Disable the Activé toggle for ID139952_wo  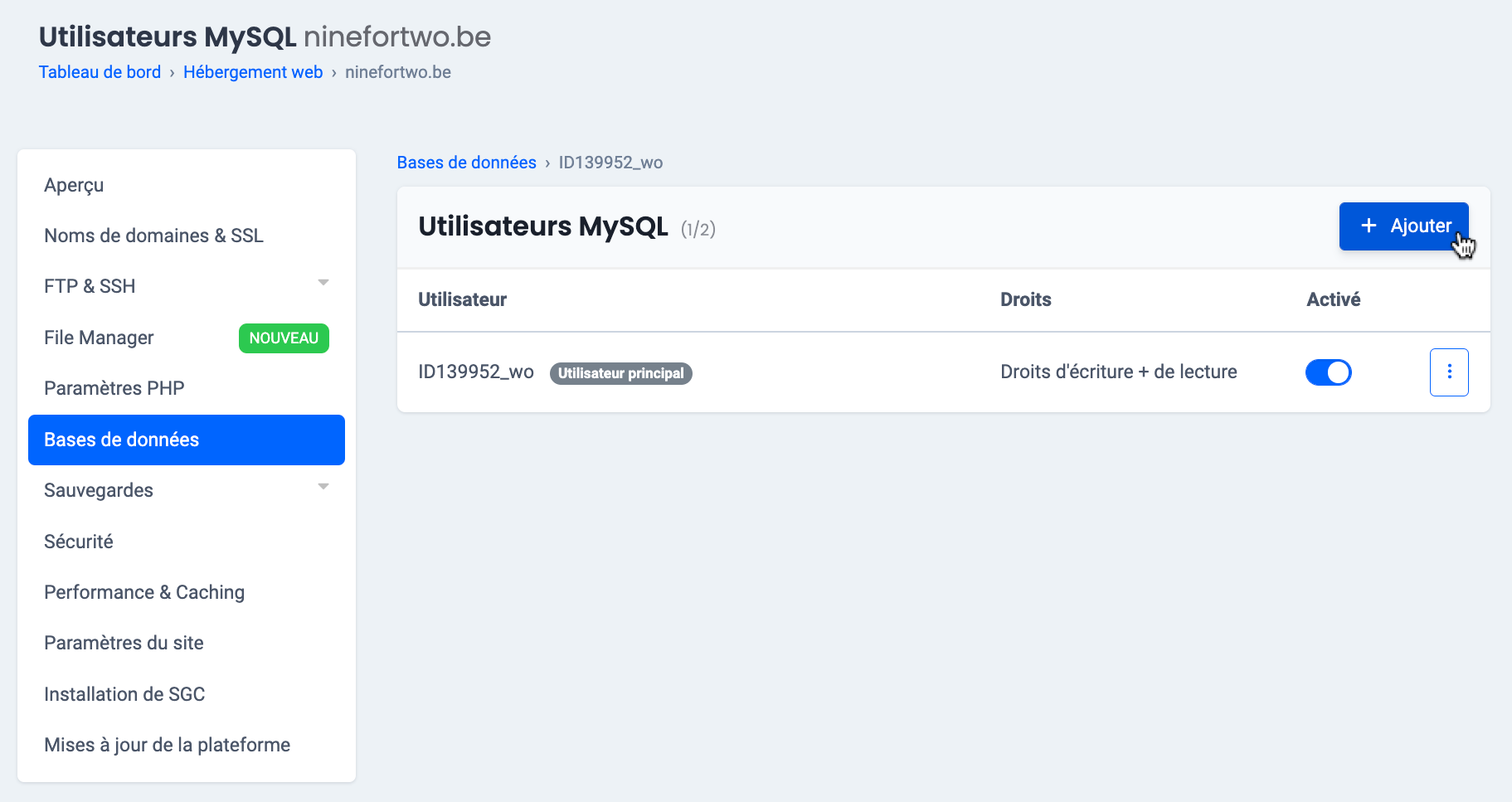[x=1328, y=372]
